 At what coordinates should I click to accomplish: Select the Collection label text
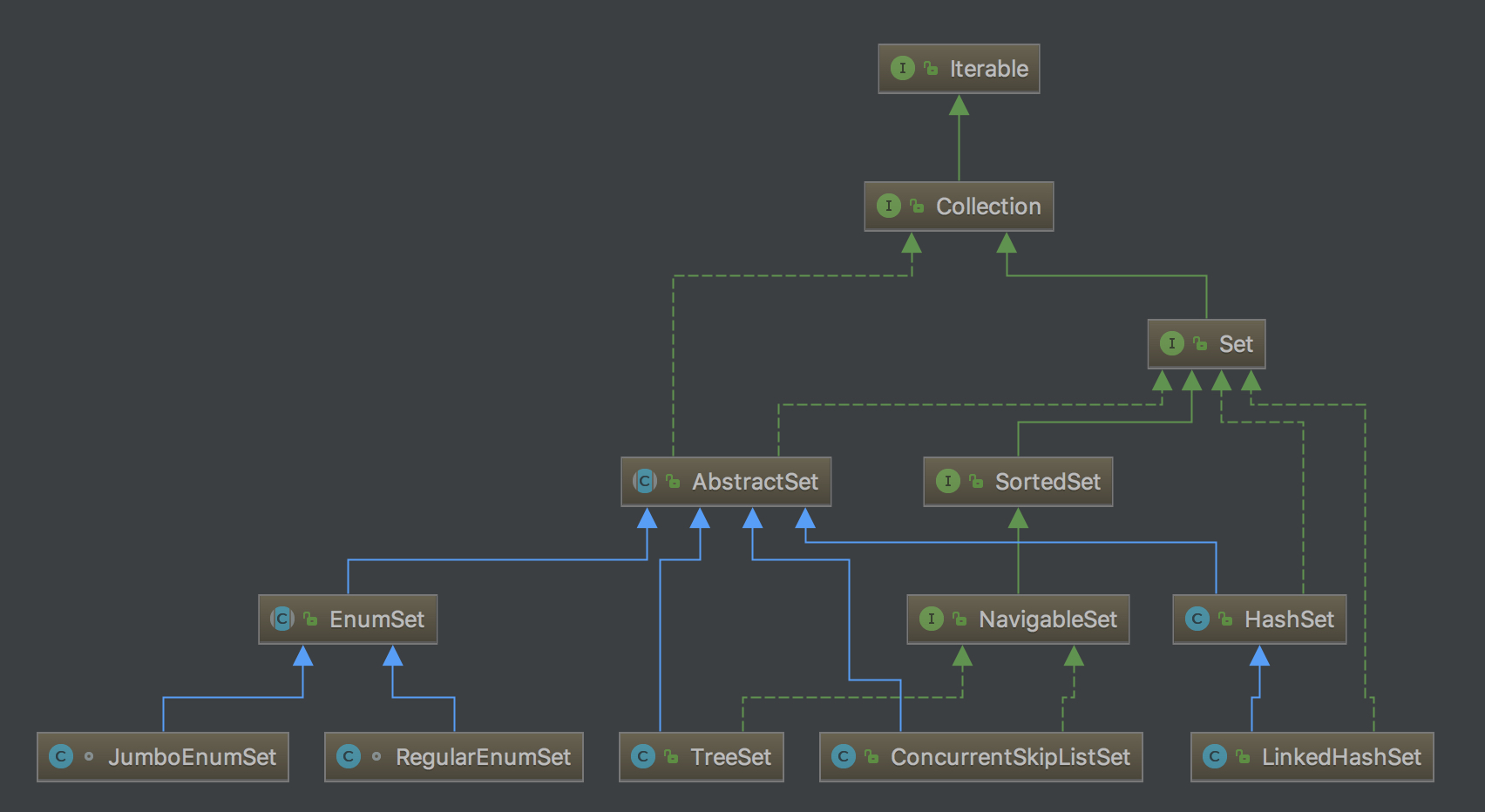(x=988, y=206)
